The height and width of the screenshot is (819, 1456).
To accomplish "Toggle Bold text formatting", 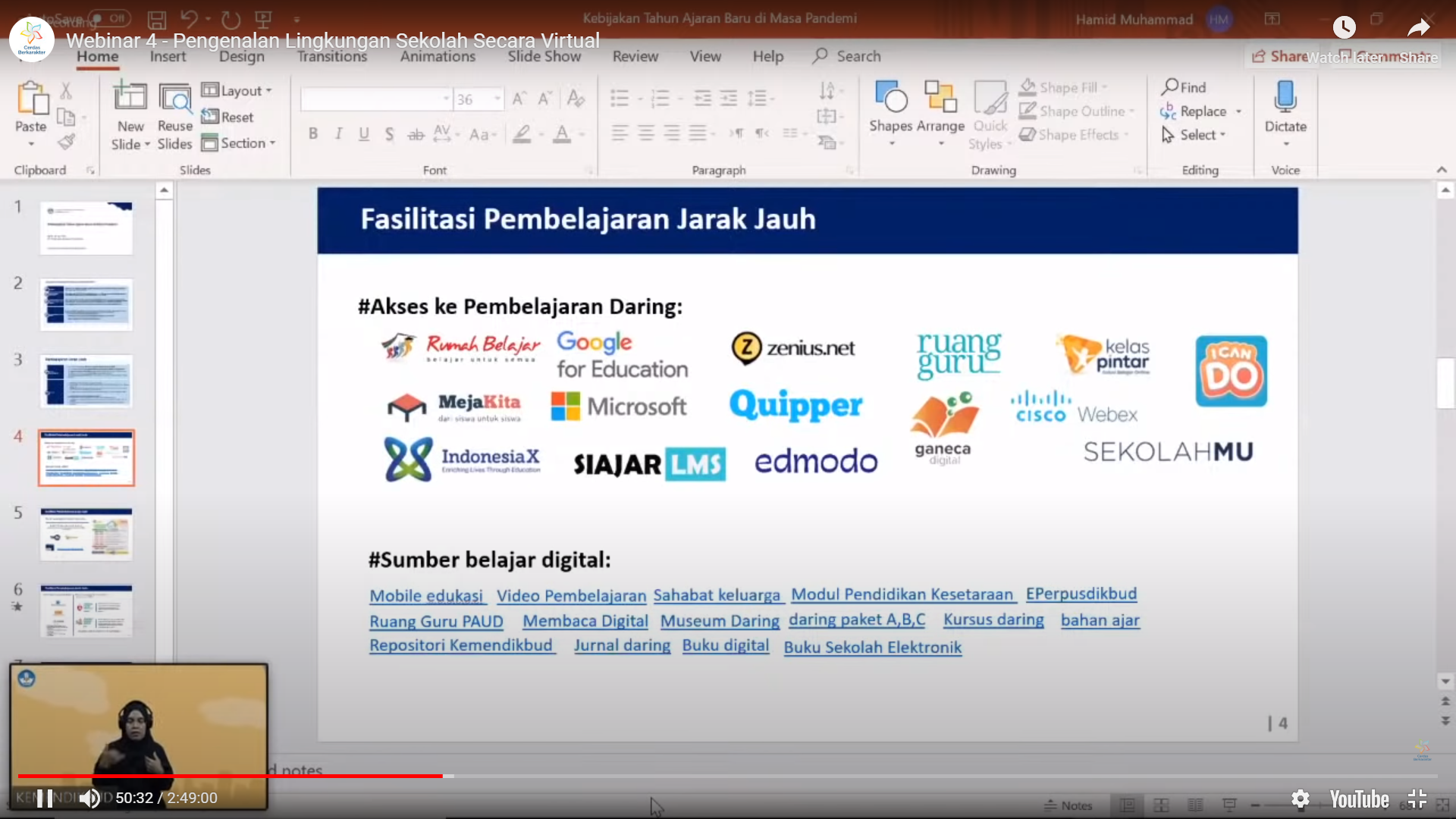I will [x=313, y=134].
